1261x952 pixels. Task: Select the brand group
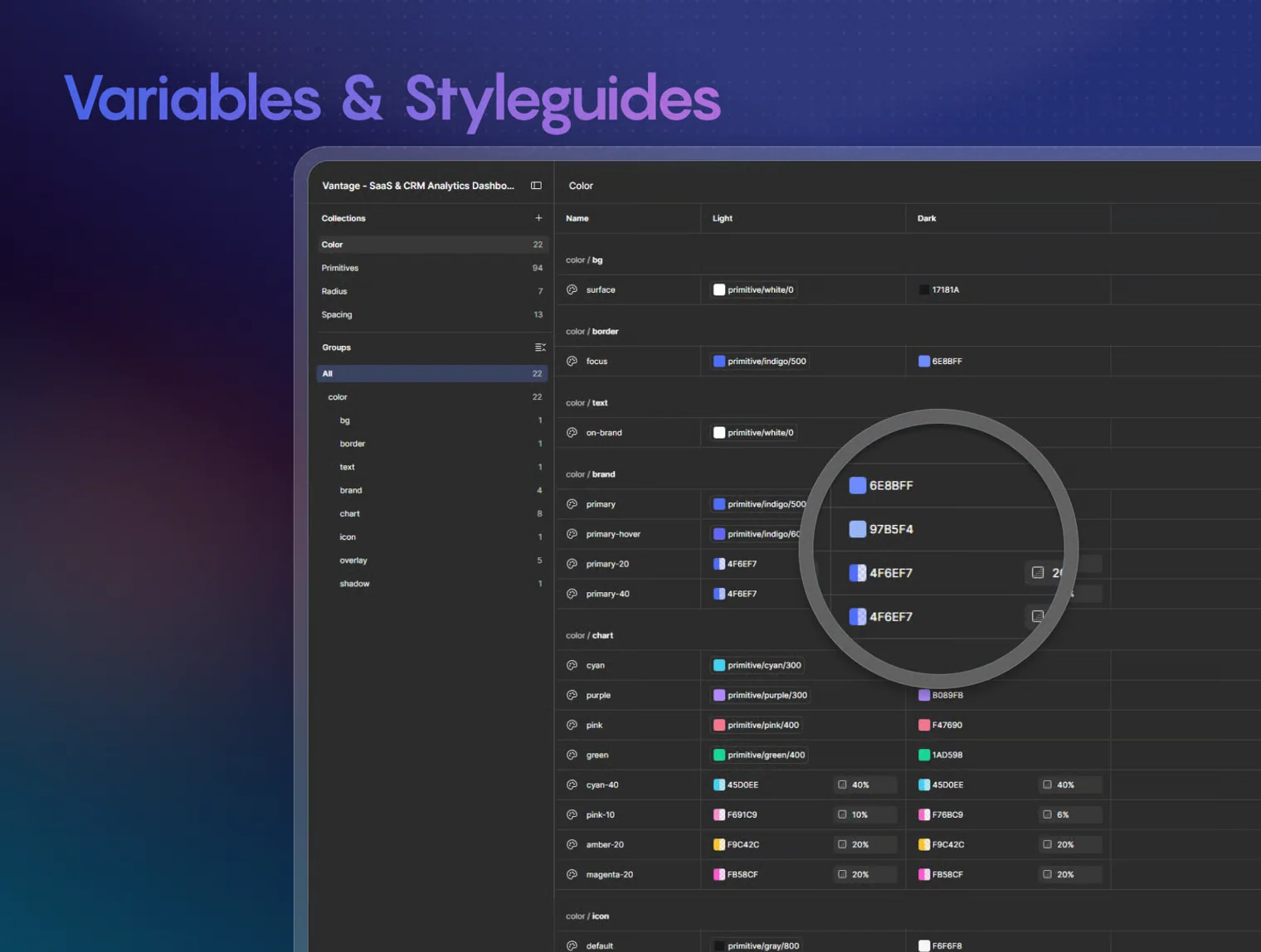tap(432, 490)
